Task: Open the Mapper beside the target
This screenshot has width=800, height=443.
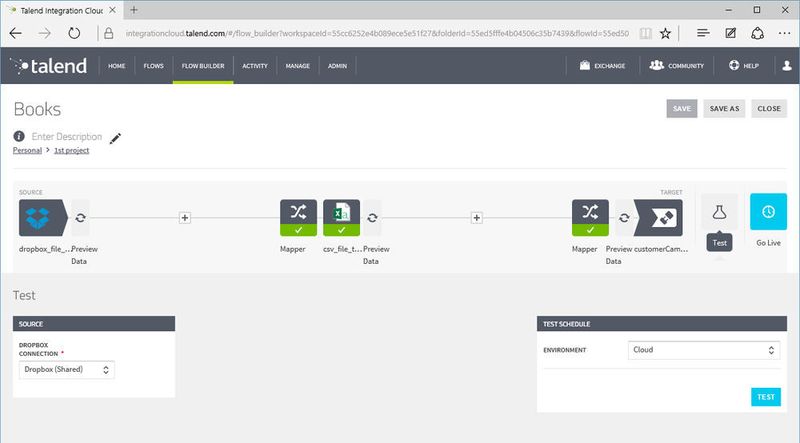Action: (x=590, y=218)
